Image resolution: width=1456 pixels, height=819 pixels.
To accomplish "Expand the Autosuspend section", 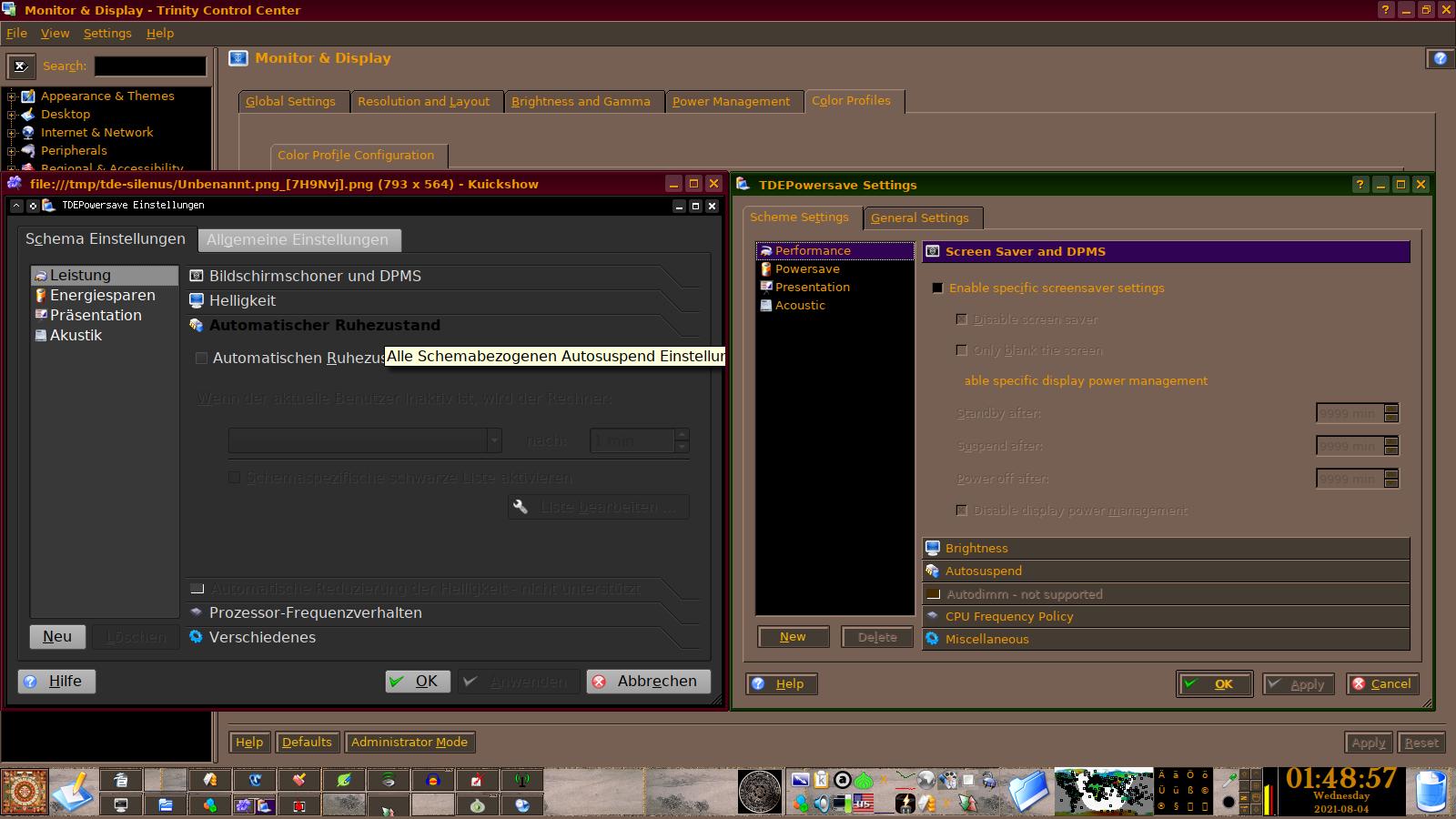I will point(1166,571).
